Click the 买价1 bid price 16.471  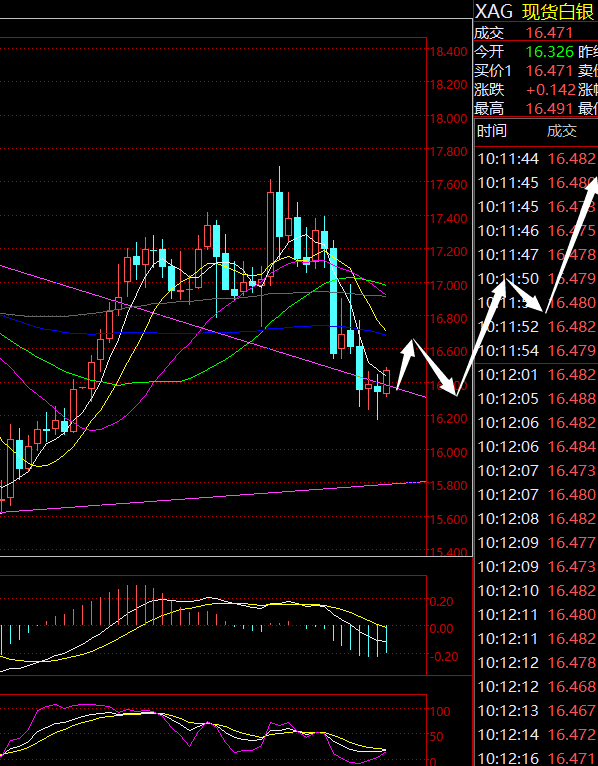tap(549, 71)
